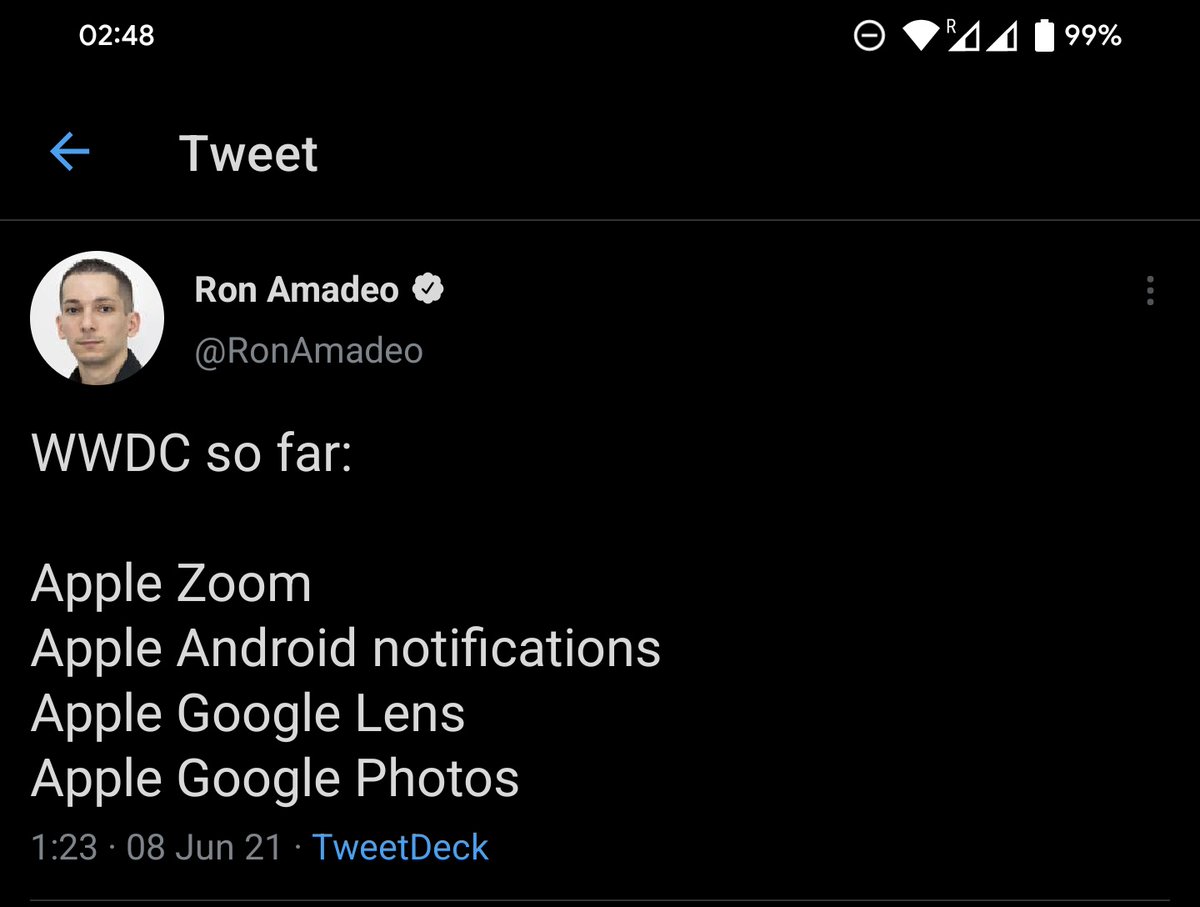Tap the "Apple Zoom" line in tweet
This screenshot has width=1200, height=907.
tap(171, 583)
